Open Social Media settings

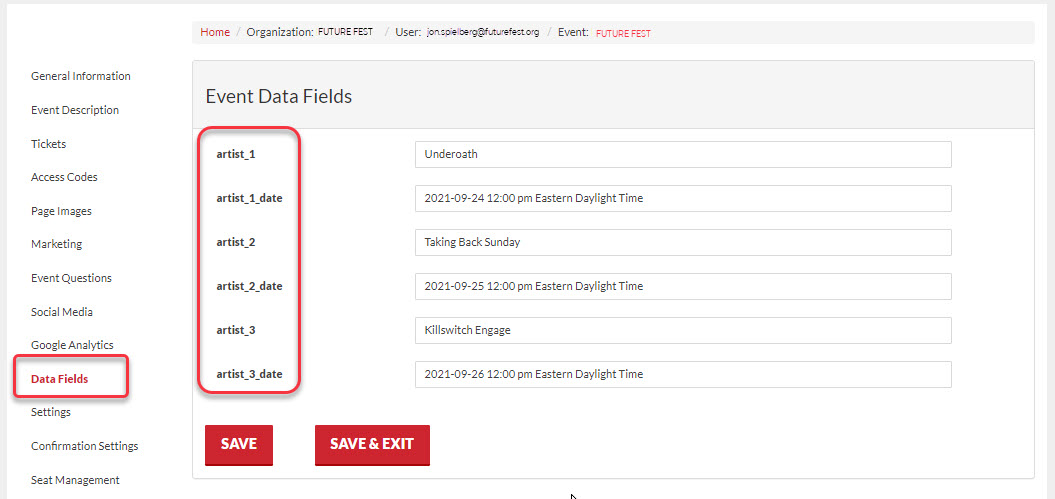(62, 311)
